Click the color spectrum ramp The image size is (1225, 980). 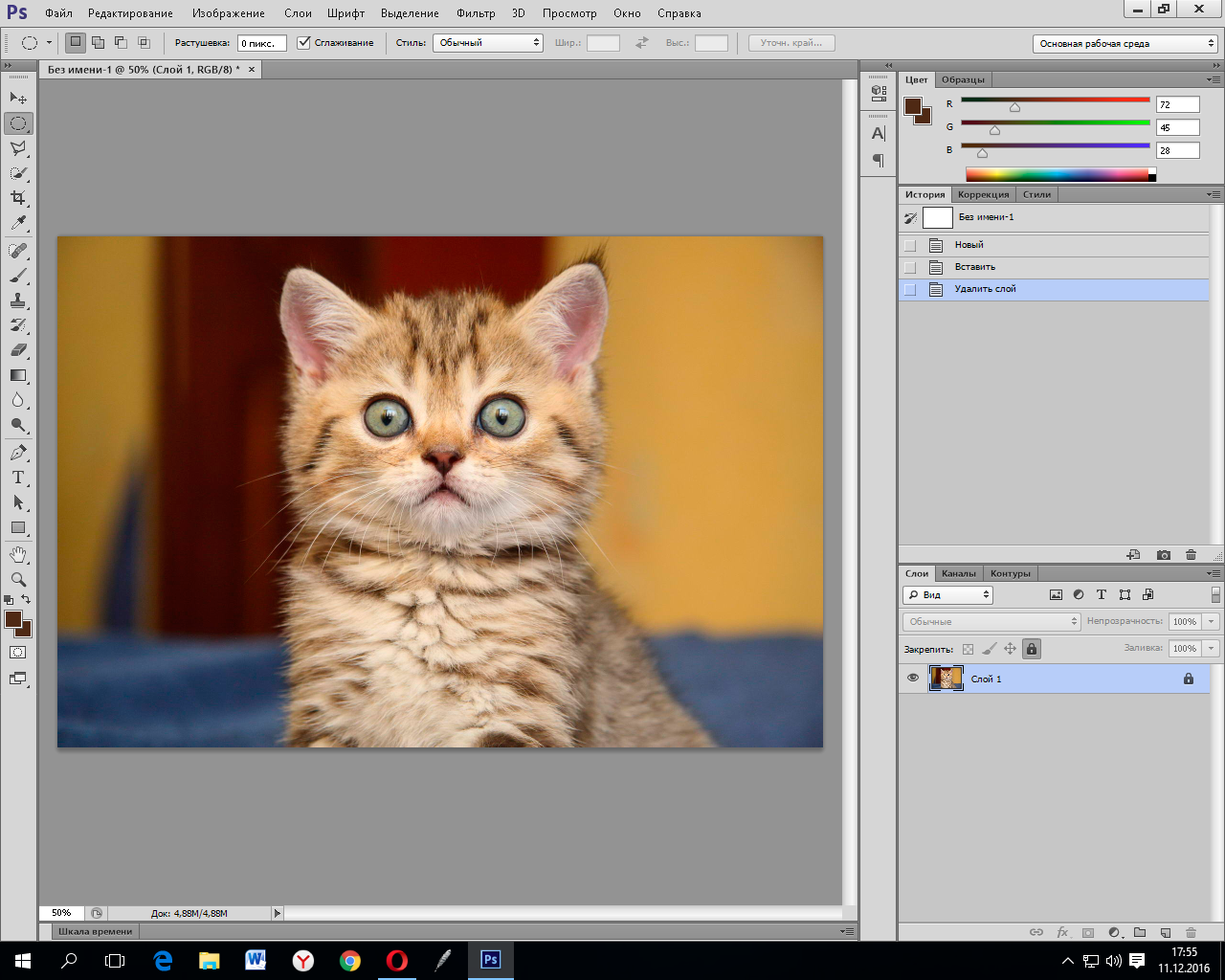click(1061, 174)
